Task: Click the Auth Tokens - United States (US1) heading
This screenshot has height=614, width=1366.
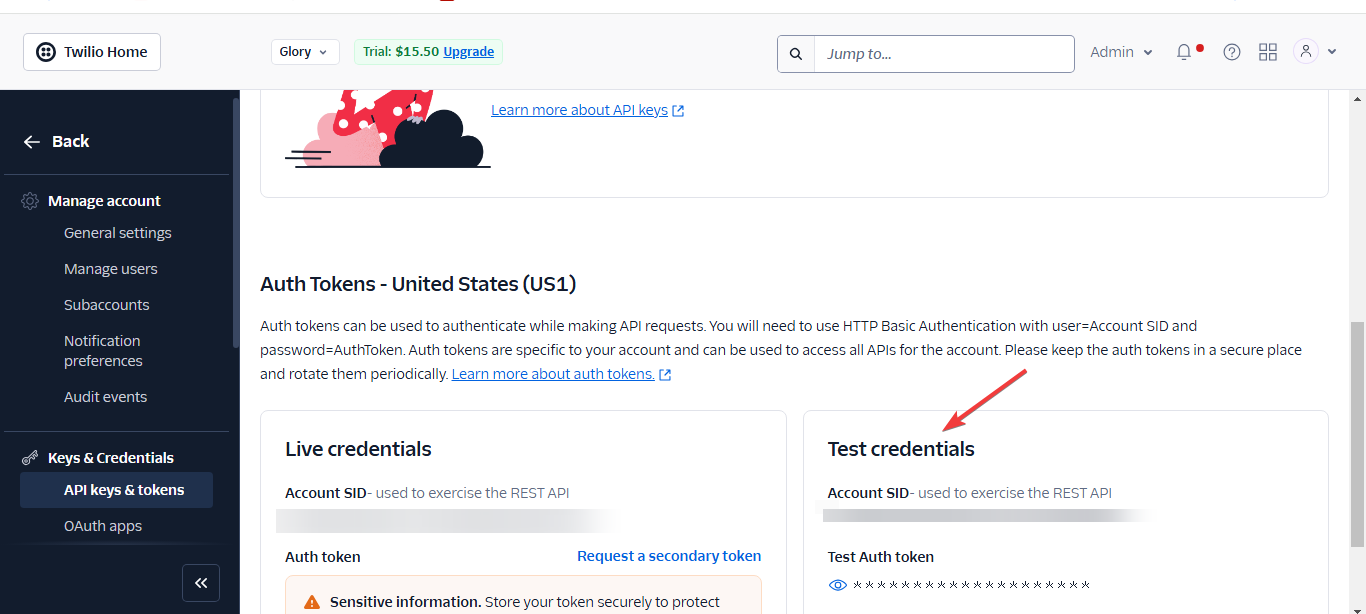Action: coord(418,284)
